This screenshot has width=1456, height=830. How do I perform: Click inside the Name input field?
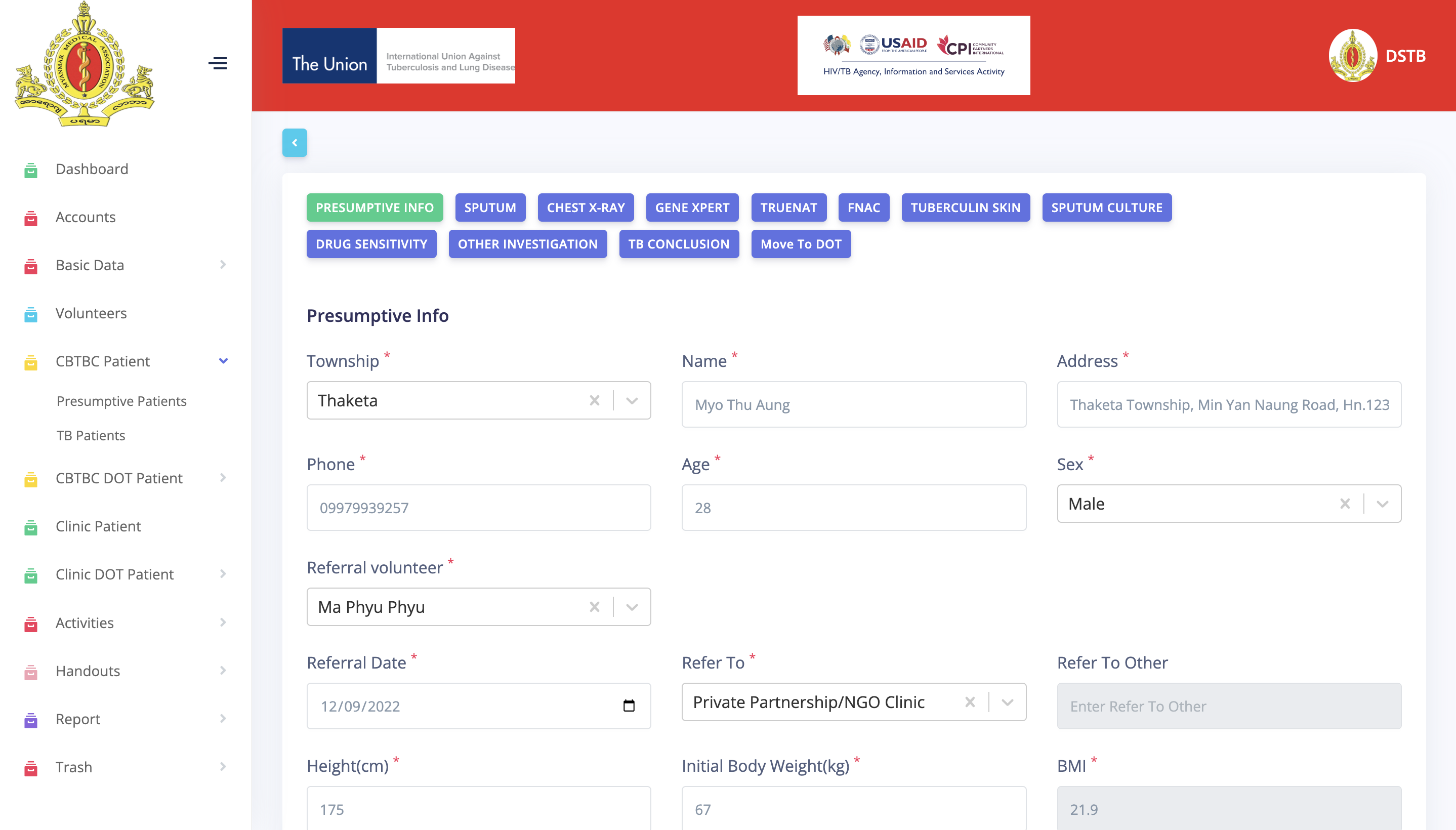(x=853, y=404)
